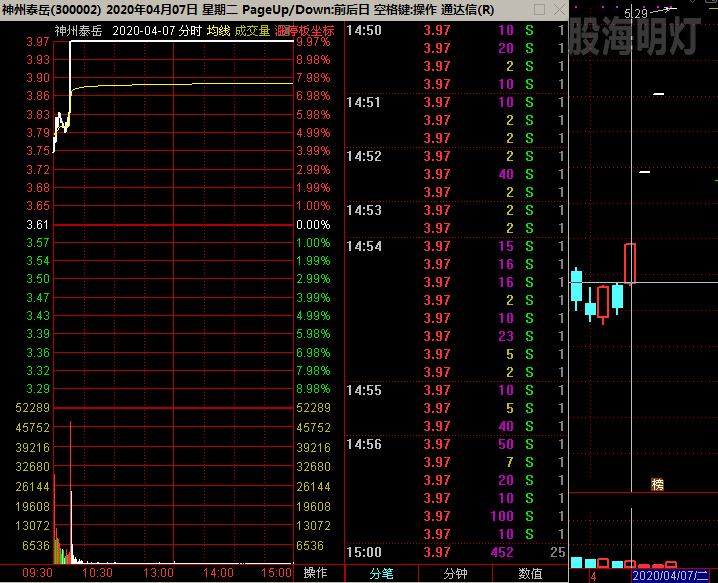Click the 14:55 time row
This screenshot has width=718, height=583.
coord(456,390)
